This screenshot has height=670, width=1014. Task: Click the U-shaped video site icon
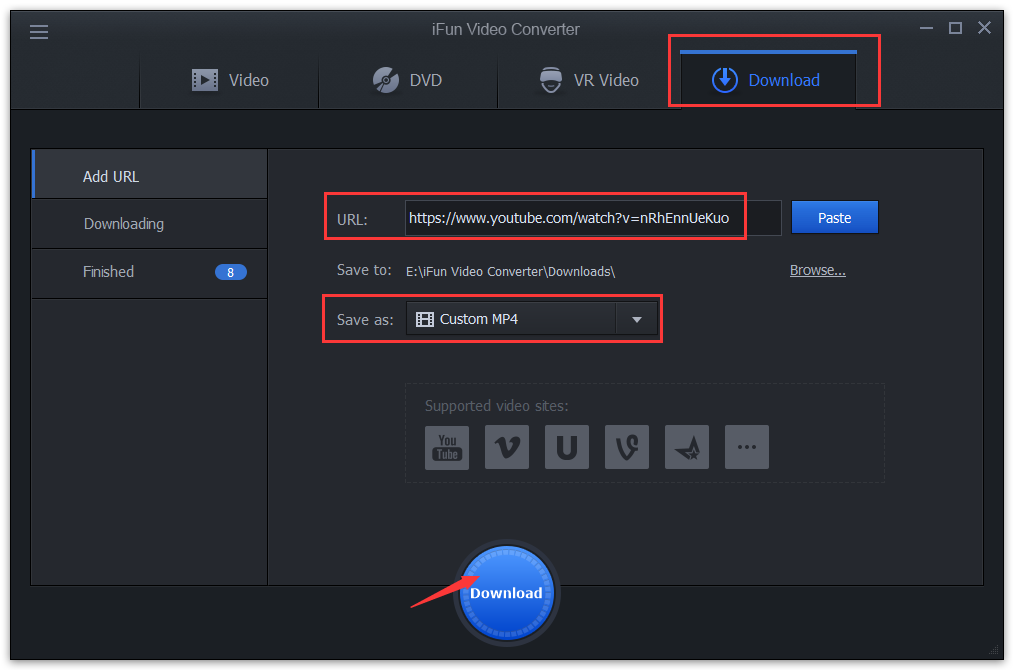click(567, 447)
